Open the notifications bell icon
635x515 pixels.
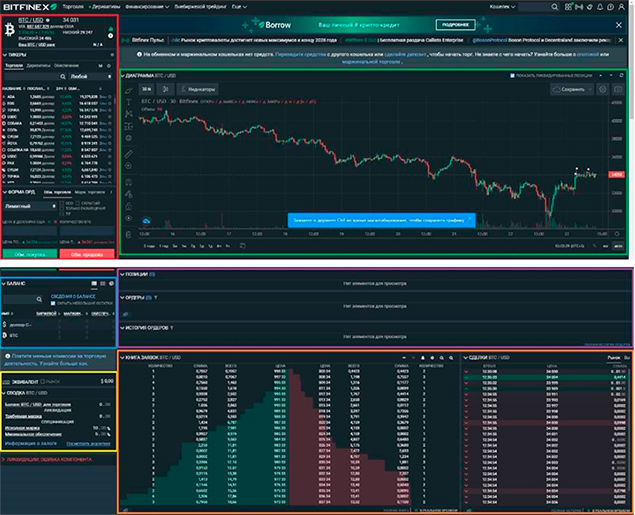pyautogui.click(x=600, y=7)
